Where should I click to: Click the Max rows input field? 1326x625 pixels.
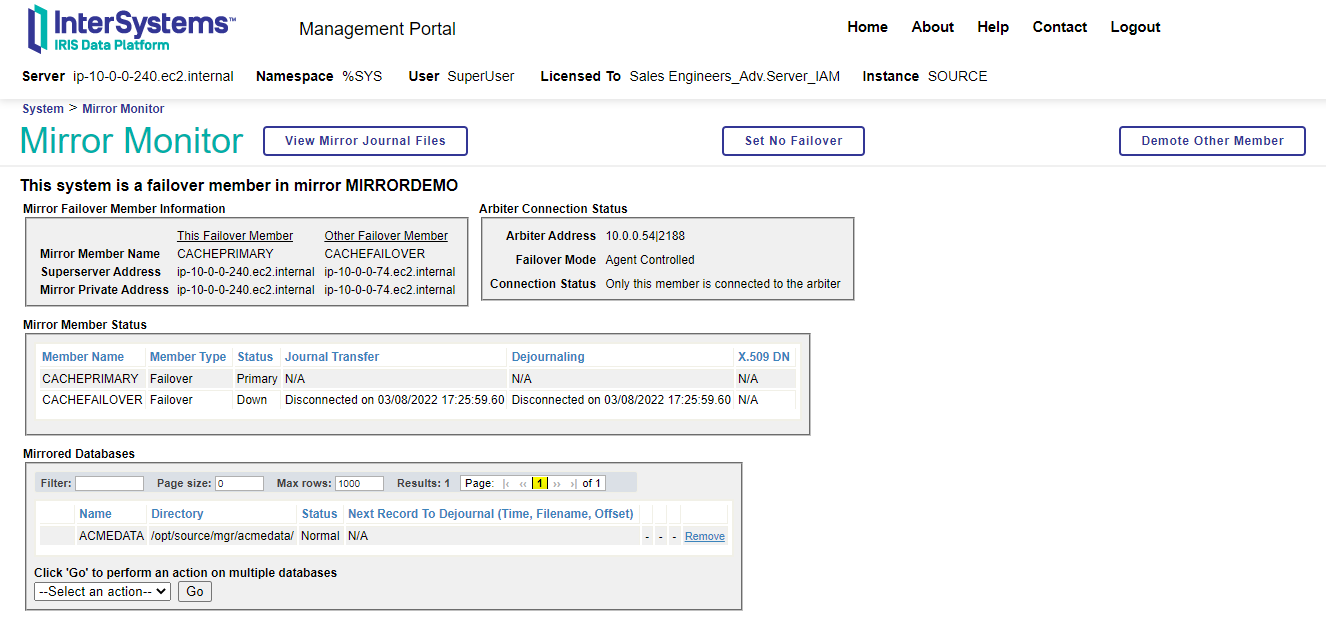360,484
